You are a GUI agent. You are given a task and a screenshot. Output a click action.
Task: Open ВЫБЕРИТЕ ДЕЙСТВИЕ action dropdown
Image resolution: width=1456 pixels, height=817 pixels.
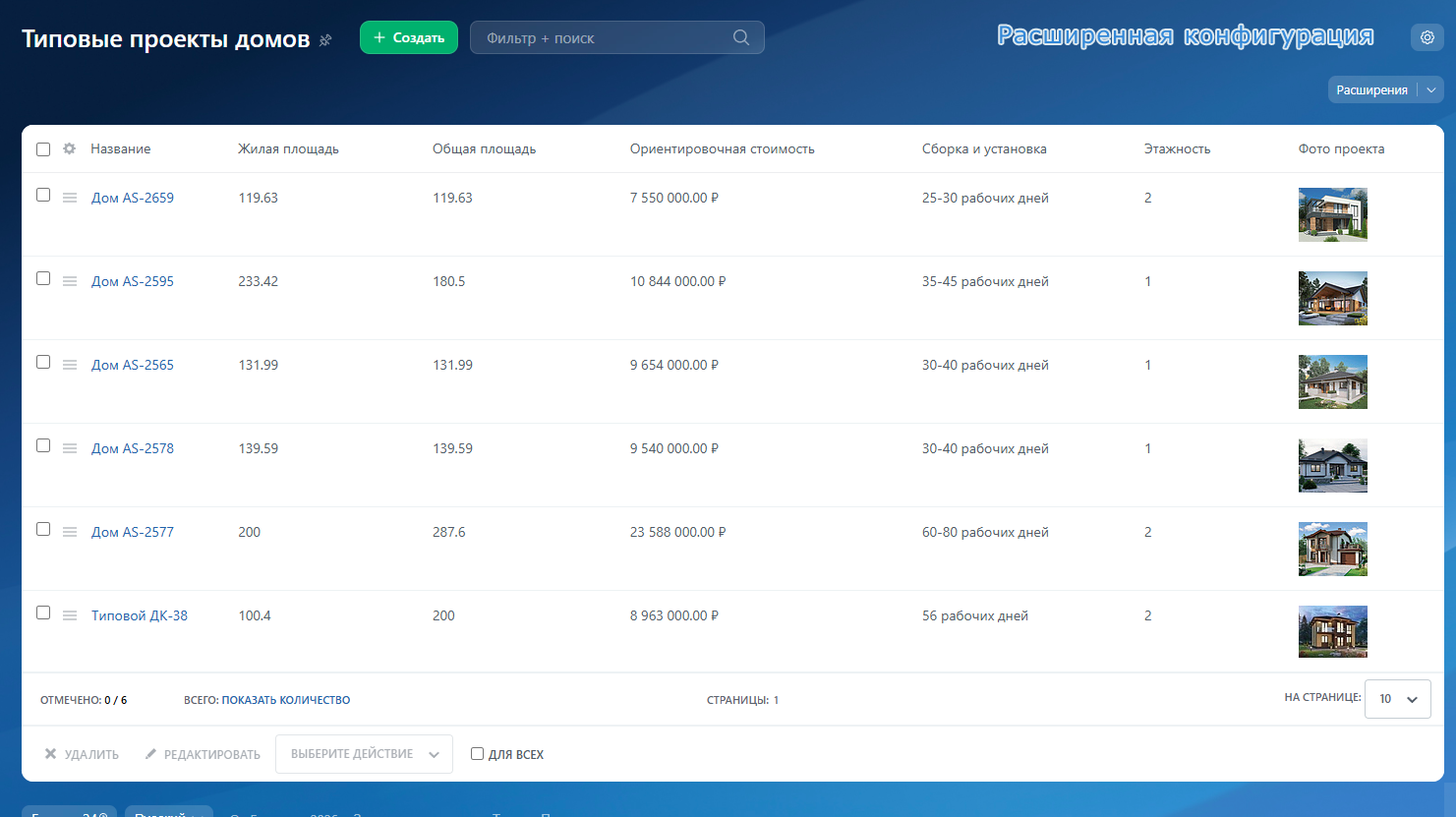point(364,754)
